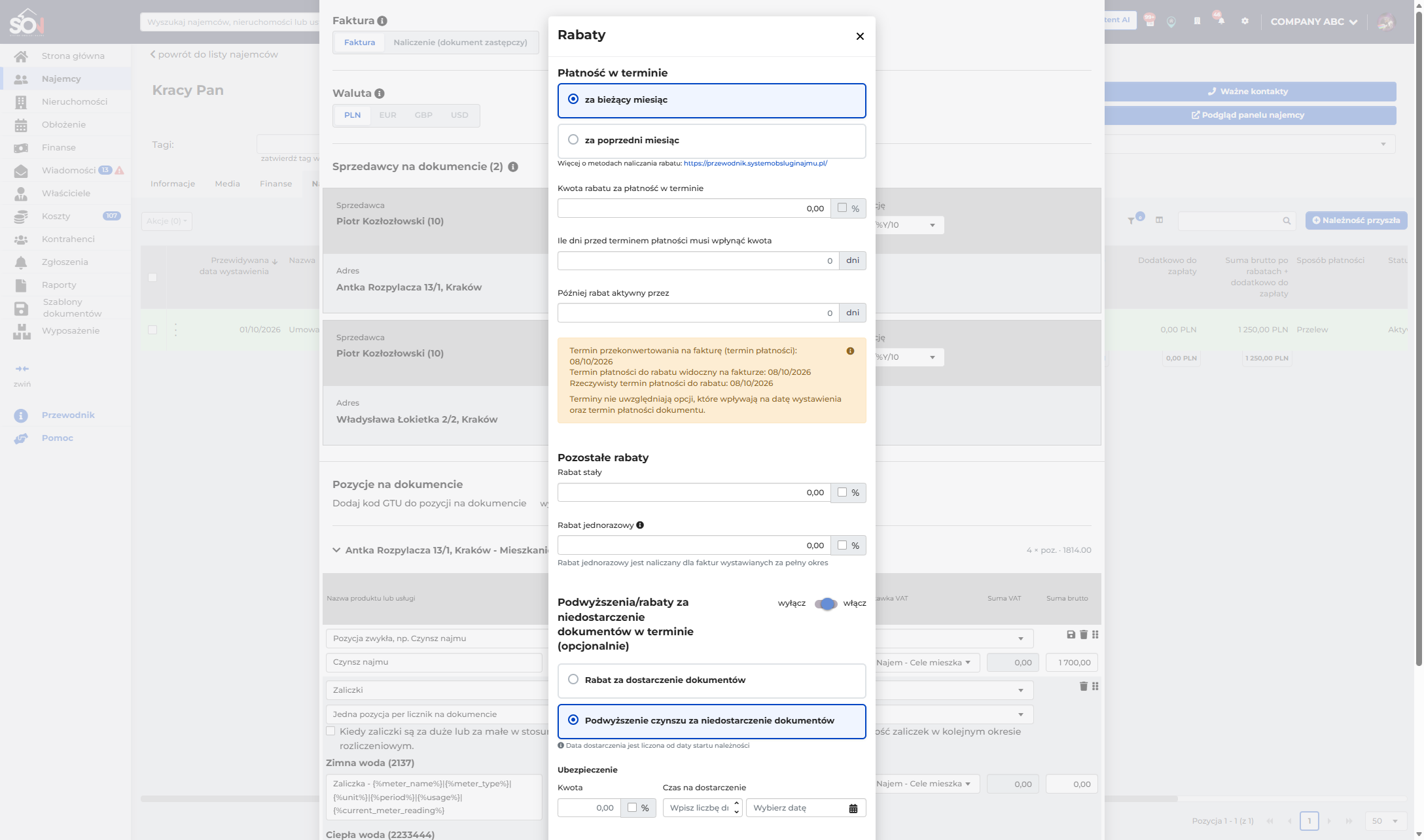Screen dimensions: 1424x840
Task: Click the search icon in the table filter
Action: click(1287, 221)
